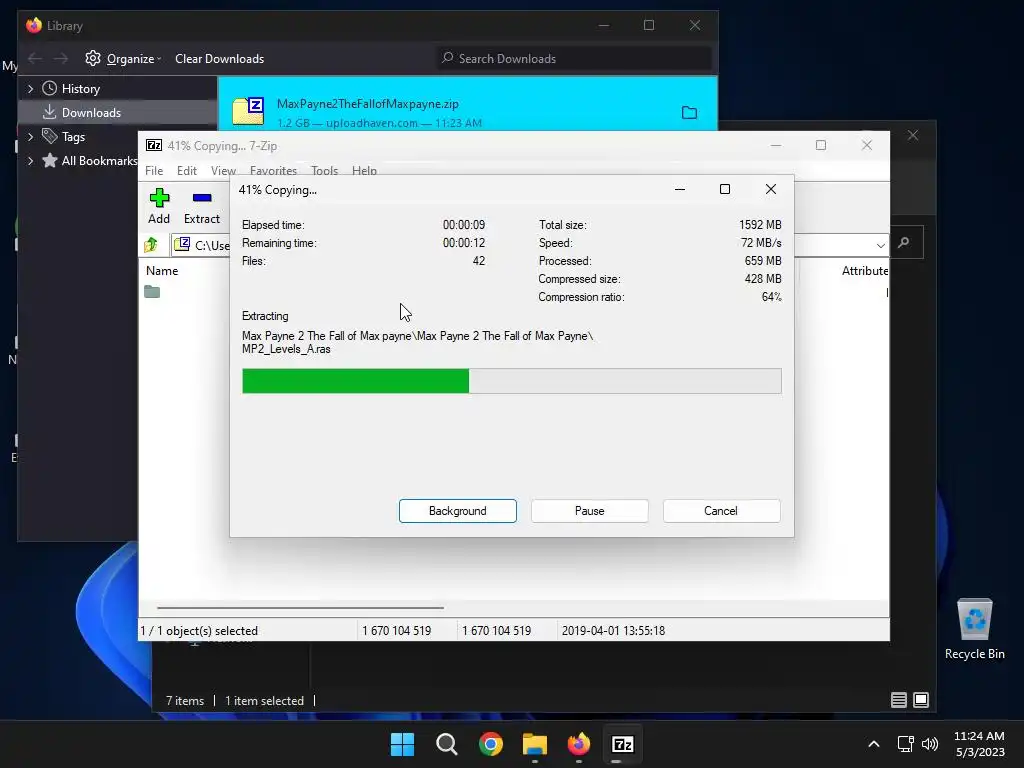Screen dimensions: 1024x768
Task: Open the address path dropdown arrow
Action: click(x=880, y=245)
